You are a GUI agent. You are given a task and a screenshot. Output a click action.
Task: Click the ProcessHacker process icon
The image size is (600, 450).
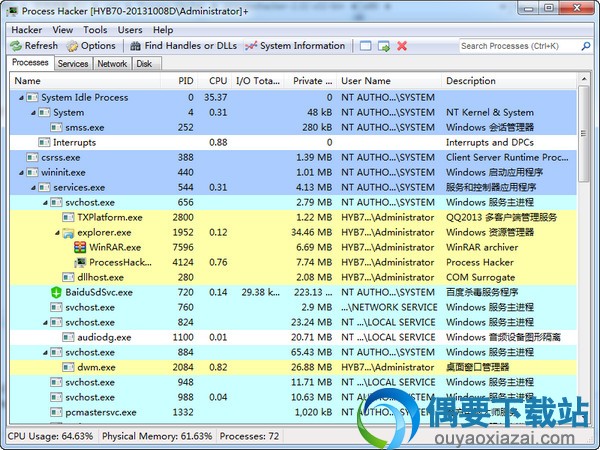[x=80, y=262]
